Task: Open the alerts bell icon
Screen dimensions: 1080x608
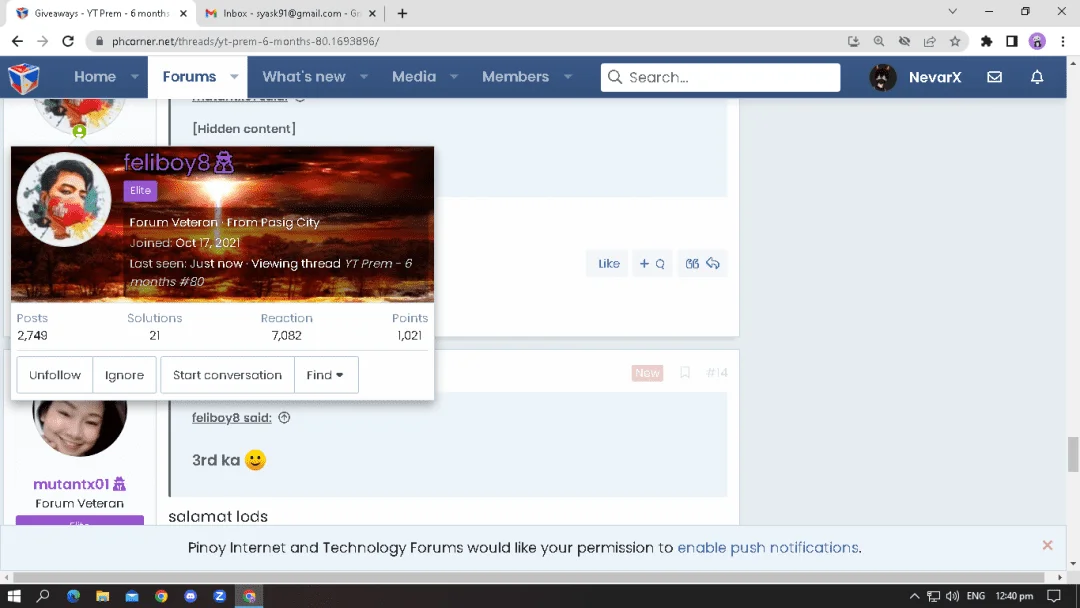Action: click(x=1037, y=77)
